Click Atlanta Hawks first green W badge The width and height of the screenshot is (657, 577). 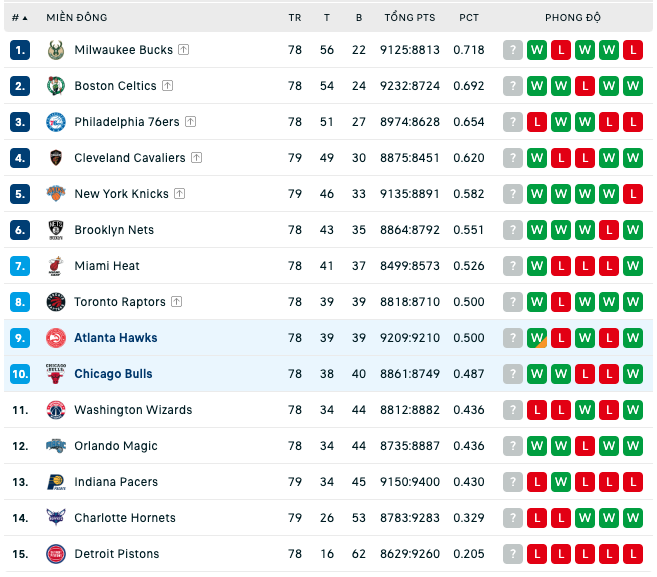coord(537,338)
